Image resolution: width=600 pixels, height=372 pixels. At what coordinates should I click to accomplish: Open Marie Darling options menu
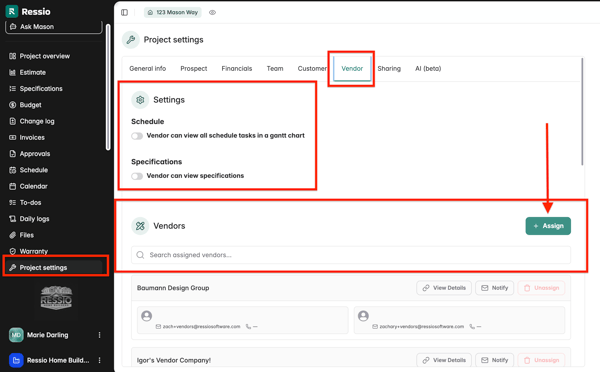99,335
